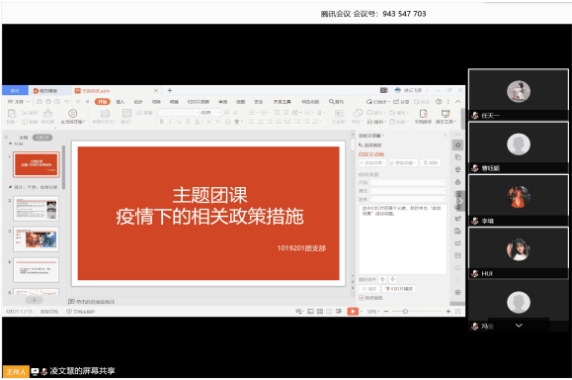Screen dimensions: 572x380
Task: Click the zoom out minus icon
Action: coord(386,311)
